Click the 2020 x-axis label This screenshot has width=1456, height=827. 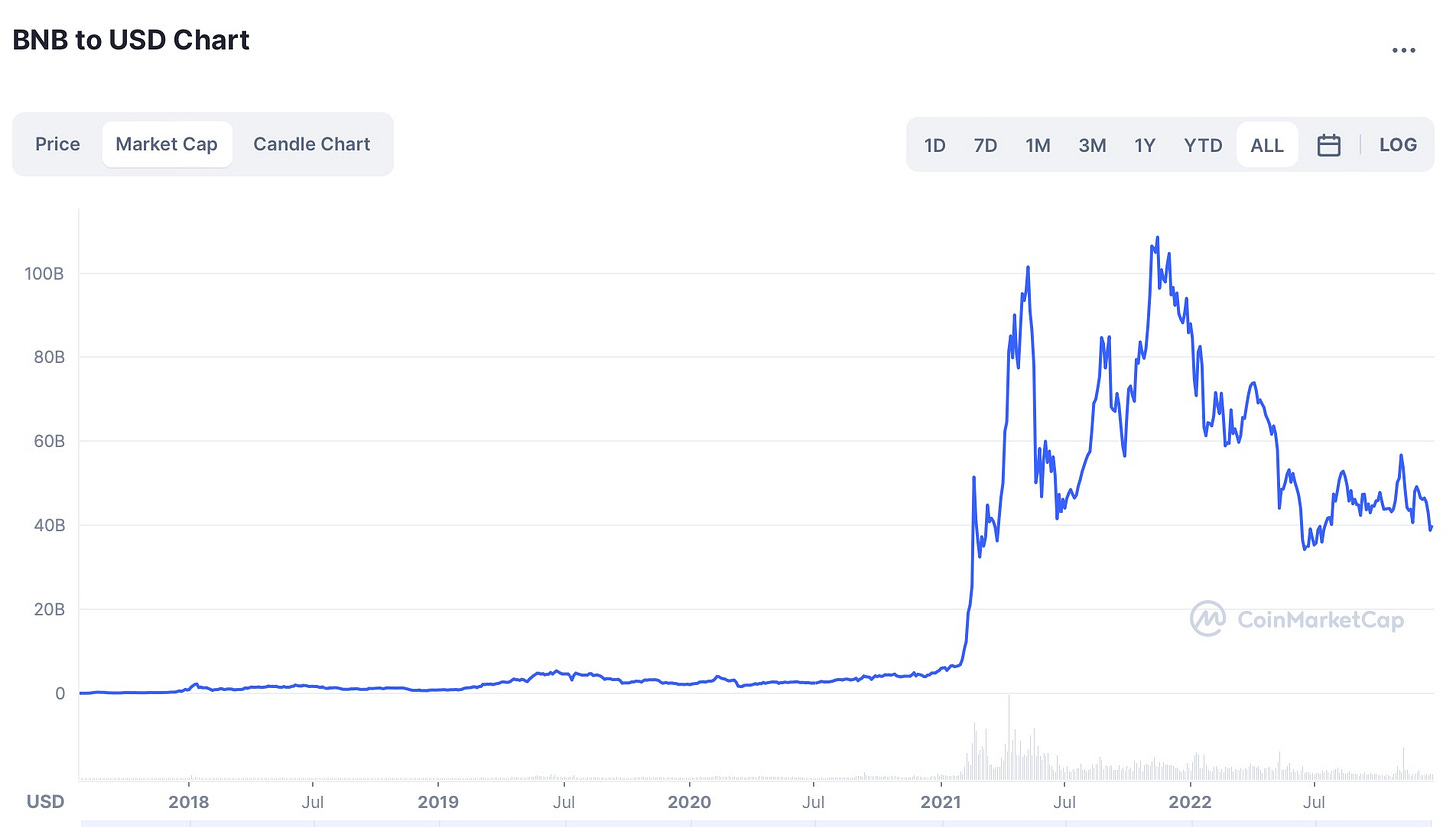click(x=689, y=802)
